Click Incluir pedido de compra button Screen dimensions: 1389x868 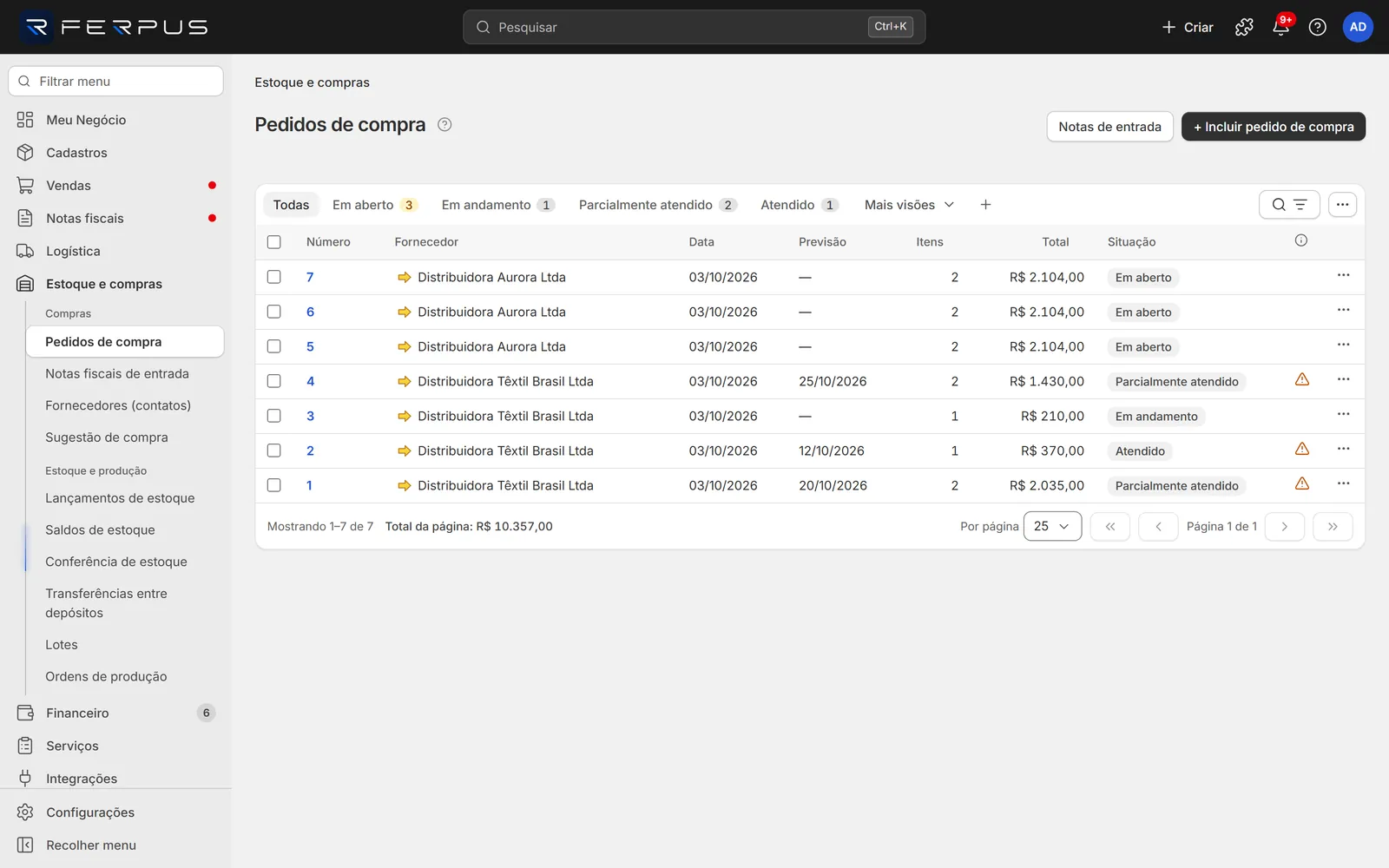(1274, 127)
